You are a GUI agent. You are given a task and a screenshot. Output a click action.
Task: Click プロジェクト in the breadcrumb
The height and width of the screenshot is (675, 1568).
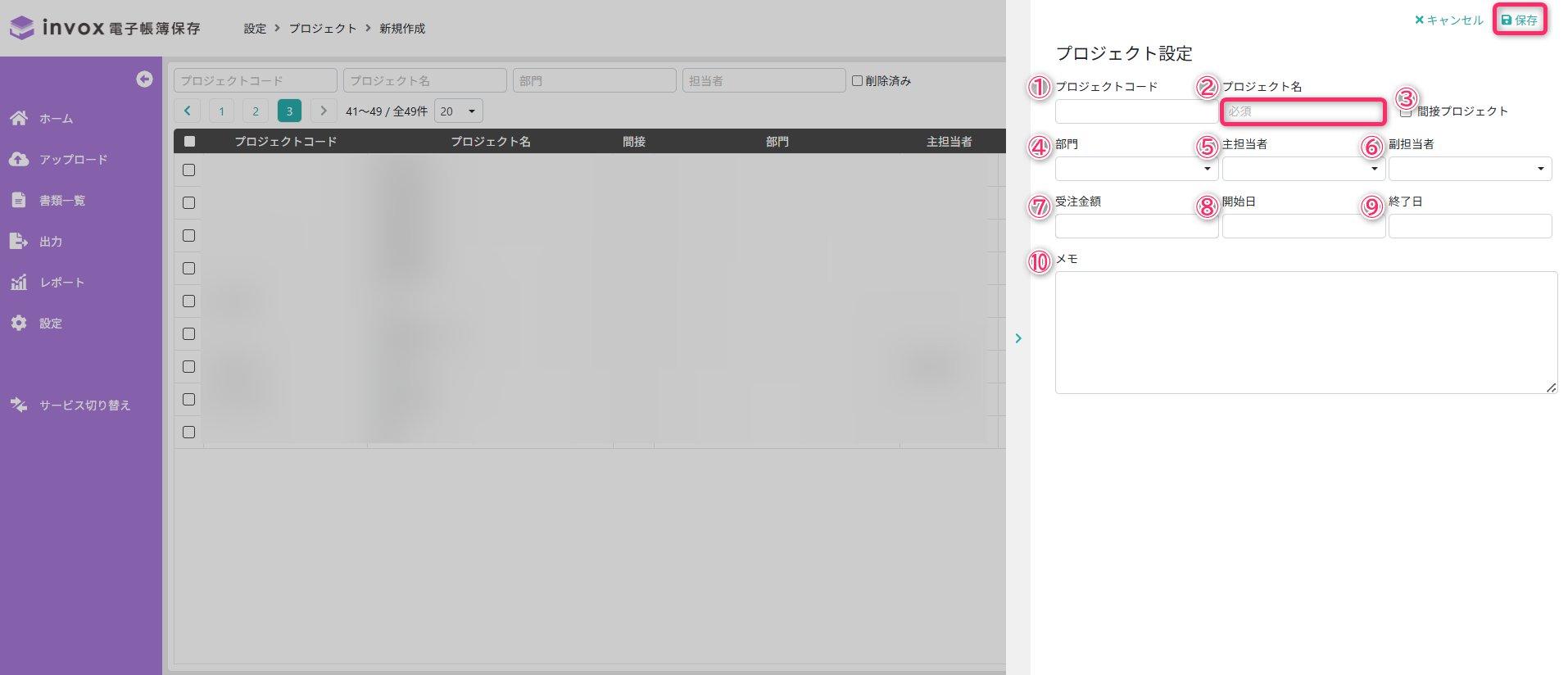pyautogui.click(x=323, y=28)
